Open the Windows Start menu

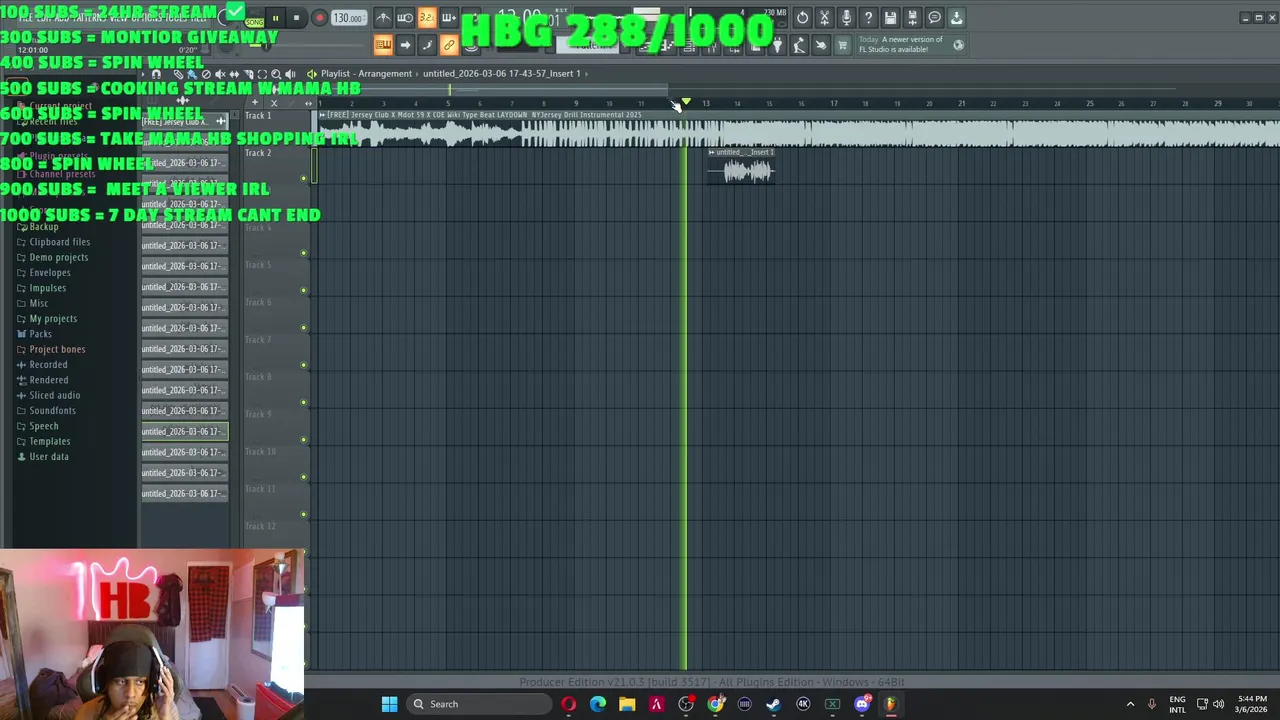pyautogui.click(x=389, y=704)
